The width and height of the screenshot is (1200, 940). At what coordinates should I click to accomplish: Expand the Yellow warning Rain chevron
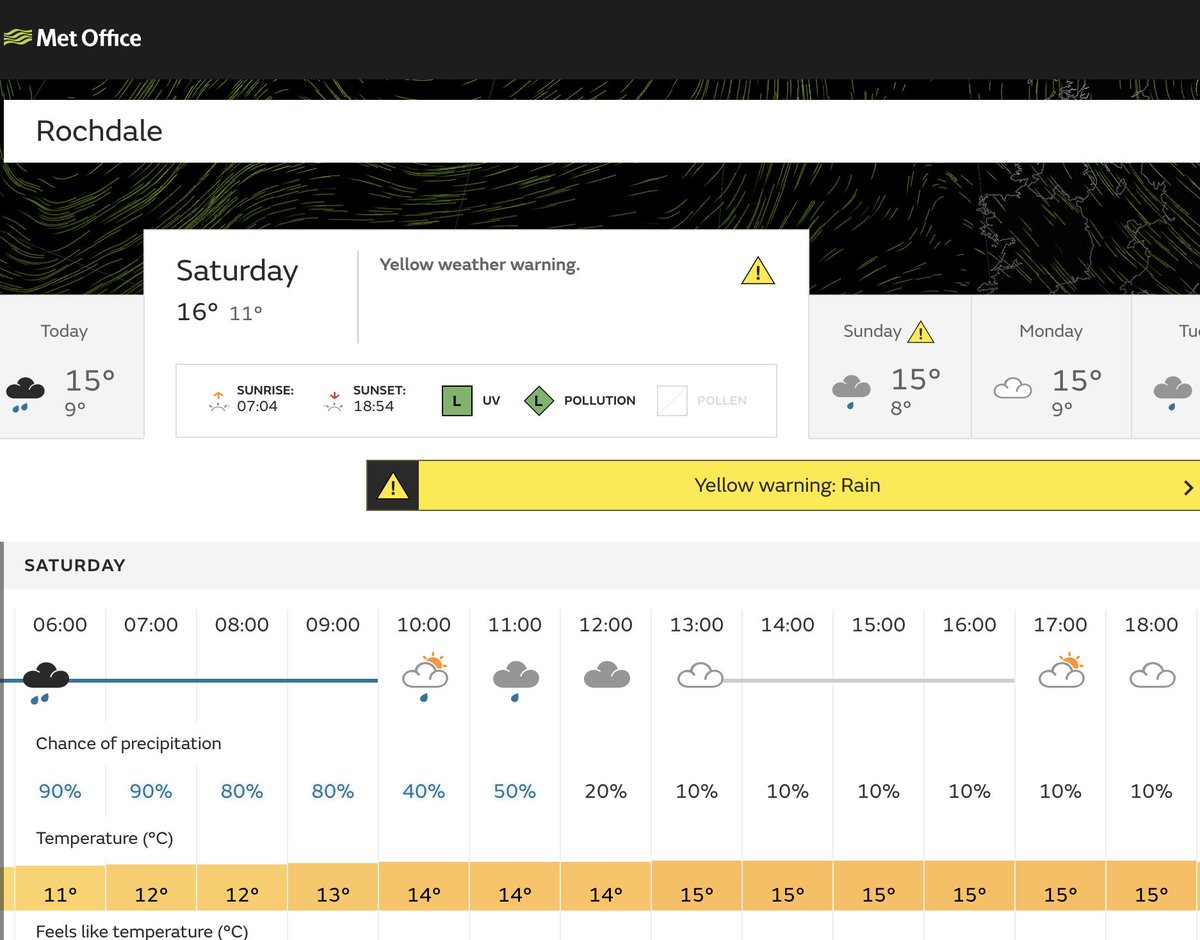(x=1188, y=487)
